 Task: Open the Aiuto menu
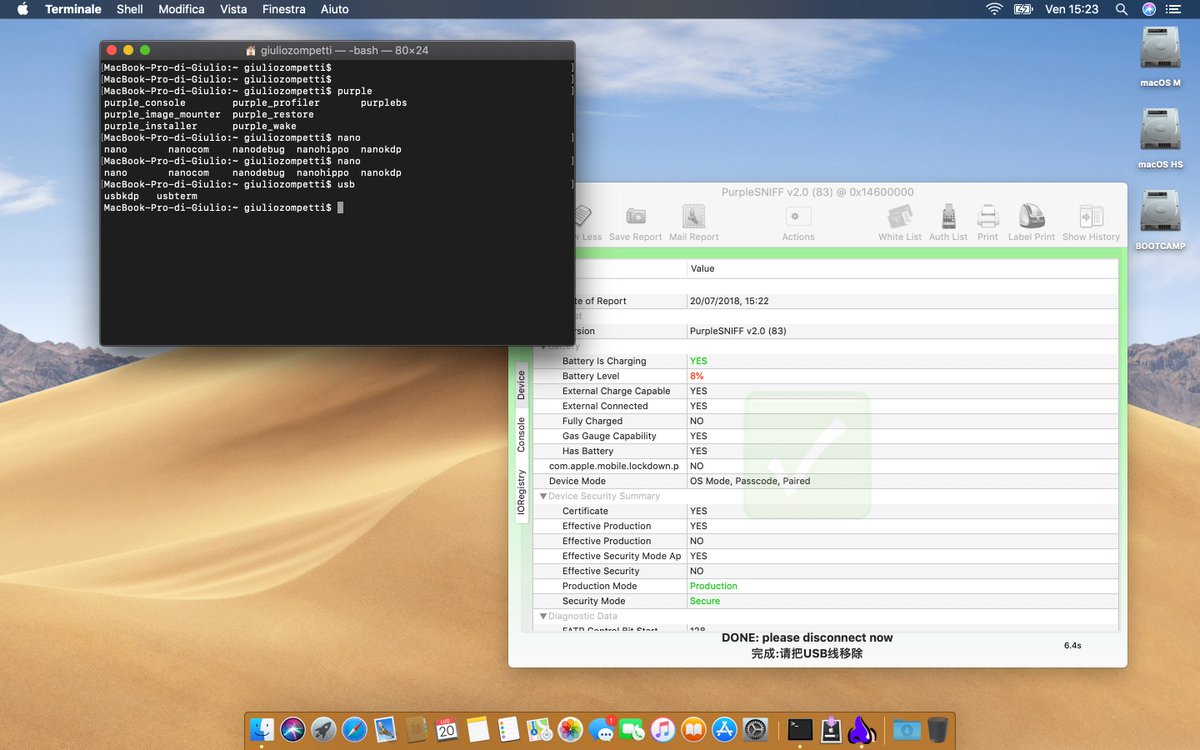(335, 9)
